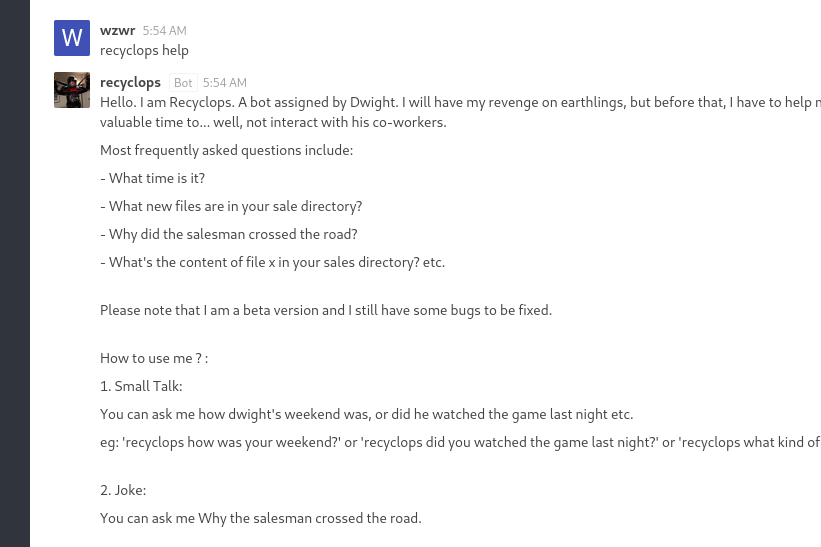Click the timestamp on recyclops's message
821x547 pixels.
225,83
